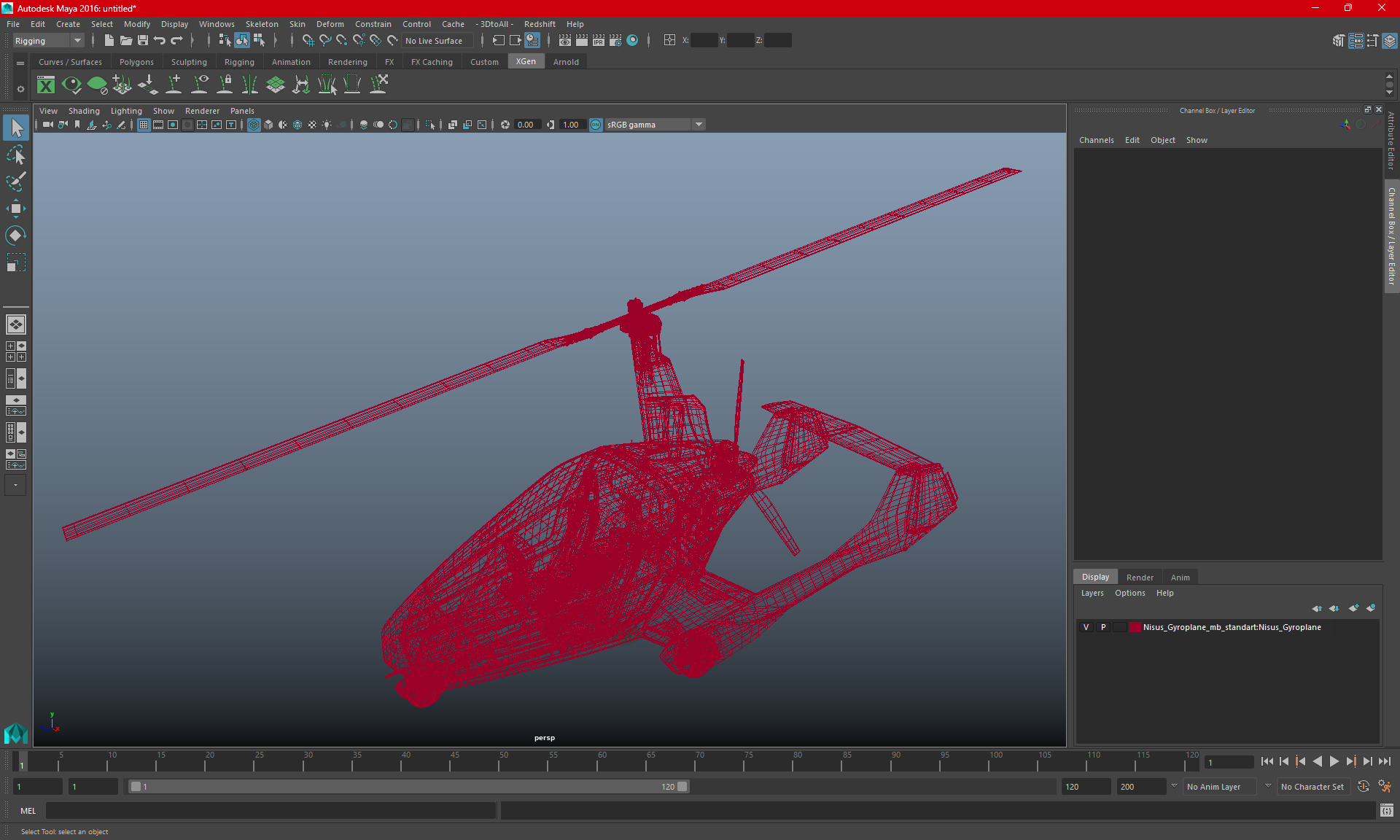The height and width of the screenshot is (840, 1400).
Task: Toggle select by component type icon
Action: coord(258,41)
